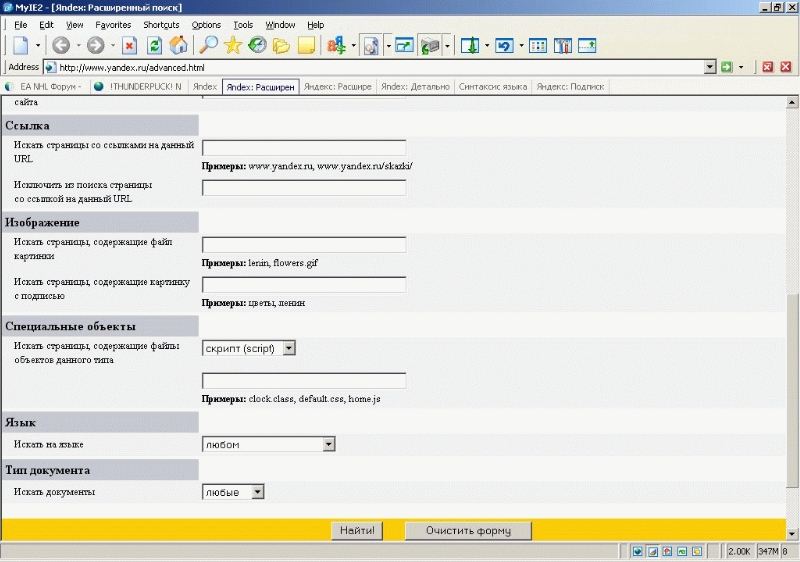Click the vertical scrollbar up arrow
This screenshot has width=800, height=562.
pos(792,103)
